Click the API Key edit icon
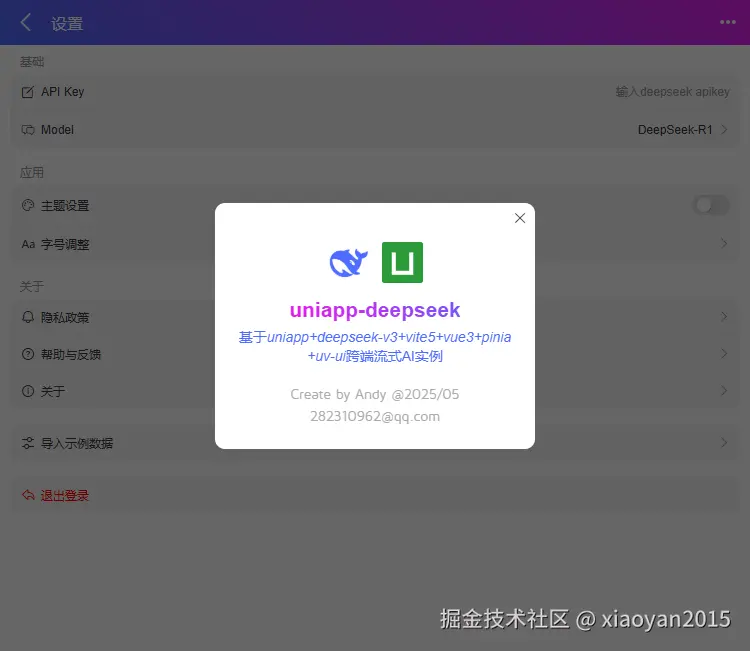This screenshot has height=651, width=750. 28,92
